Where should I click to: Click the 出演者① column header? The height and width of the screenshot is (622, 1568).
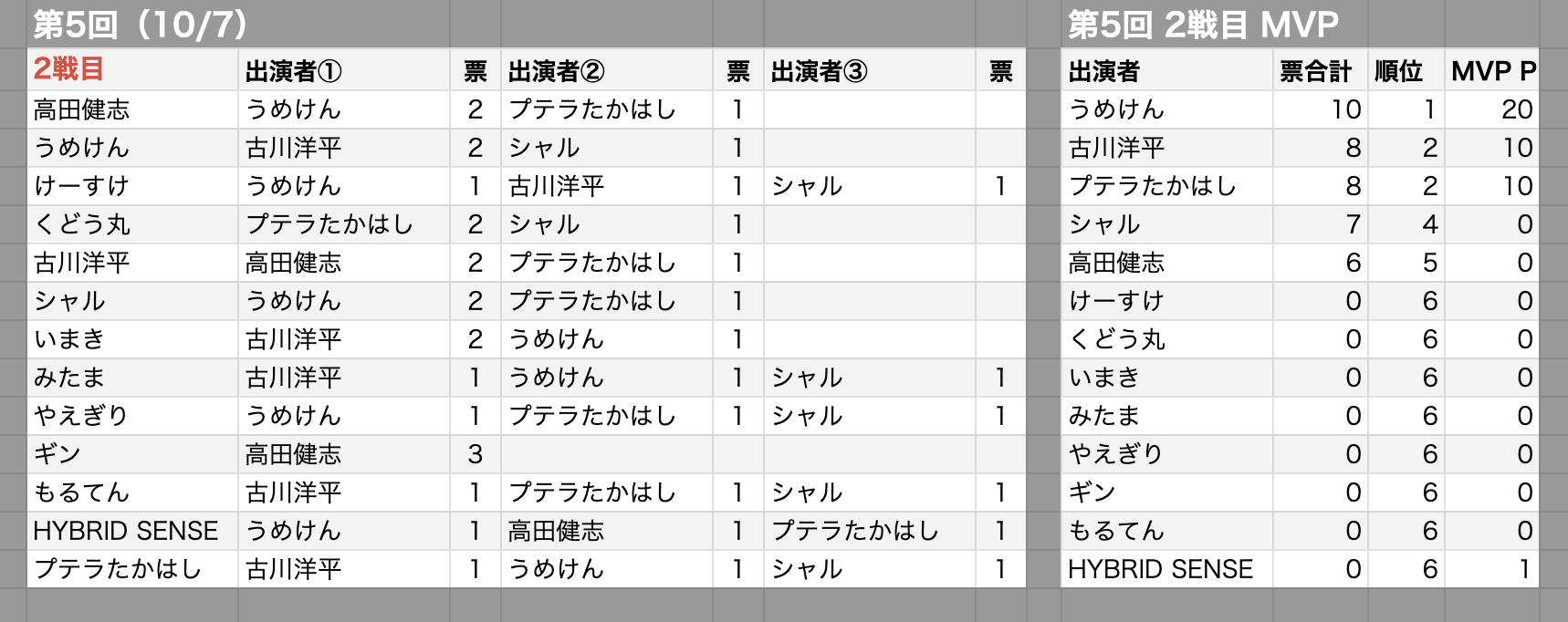(x=294, y=71)
